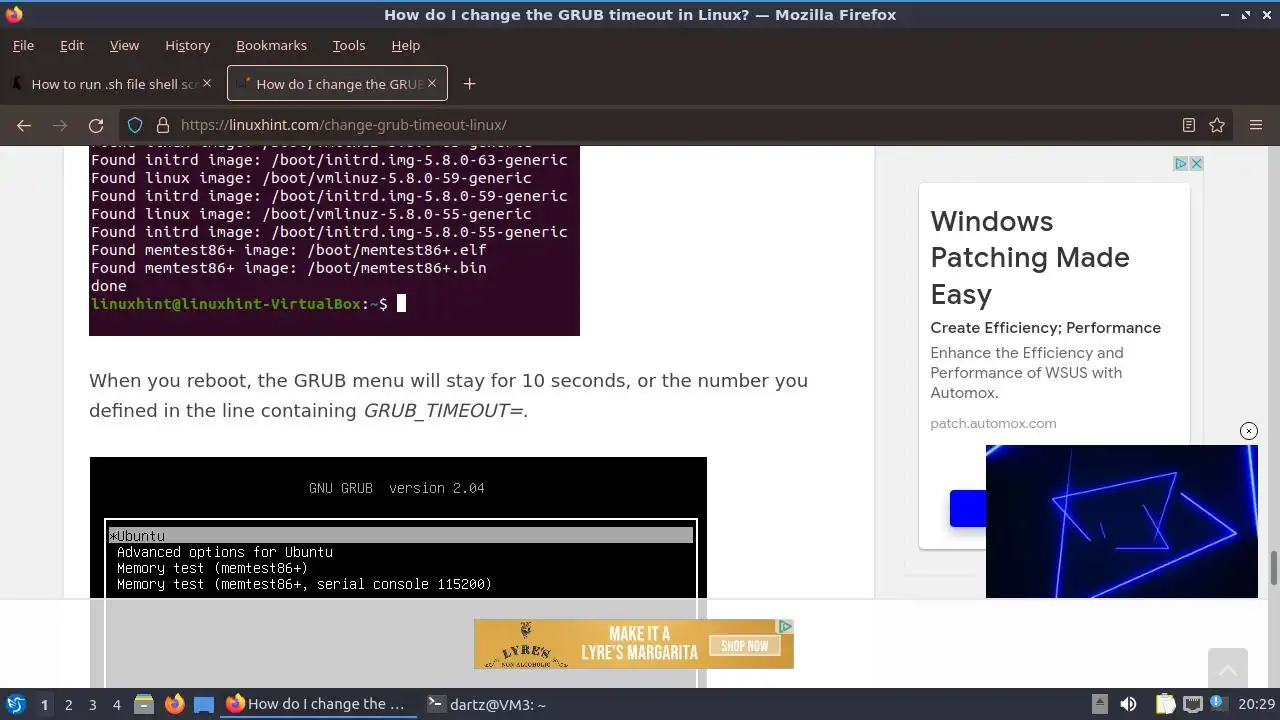Image resolution: width=1280 pixels, height=720 pixels.
Task: Open the volume control tray icon
Action: 1128,704
